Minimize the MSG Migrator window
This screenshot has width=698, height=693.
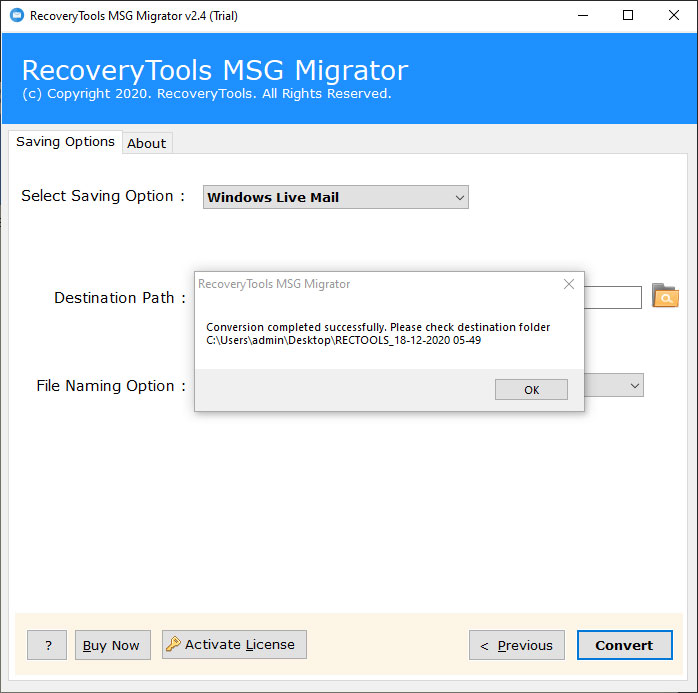[x=583, y=16]
